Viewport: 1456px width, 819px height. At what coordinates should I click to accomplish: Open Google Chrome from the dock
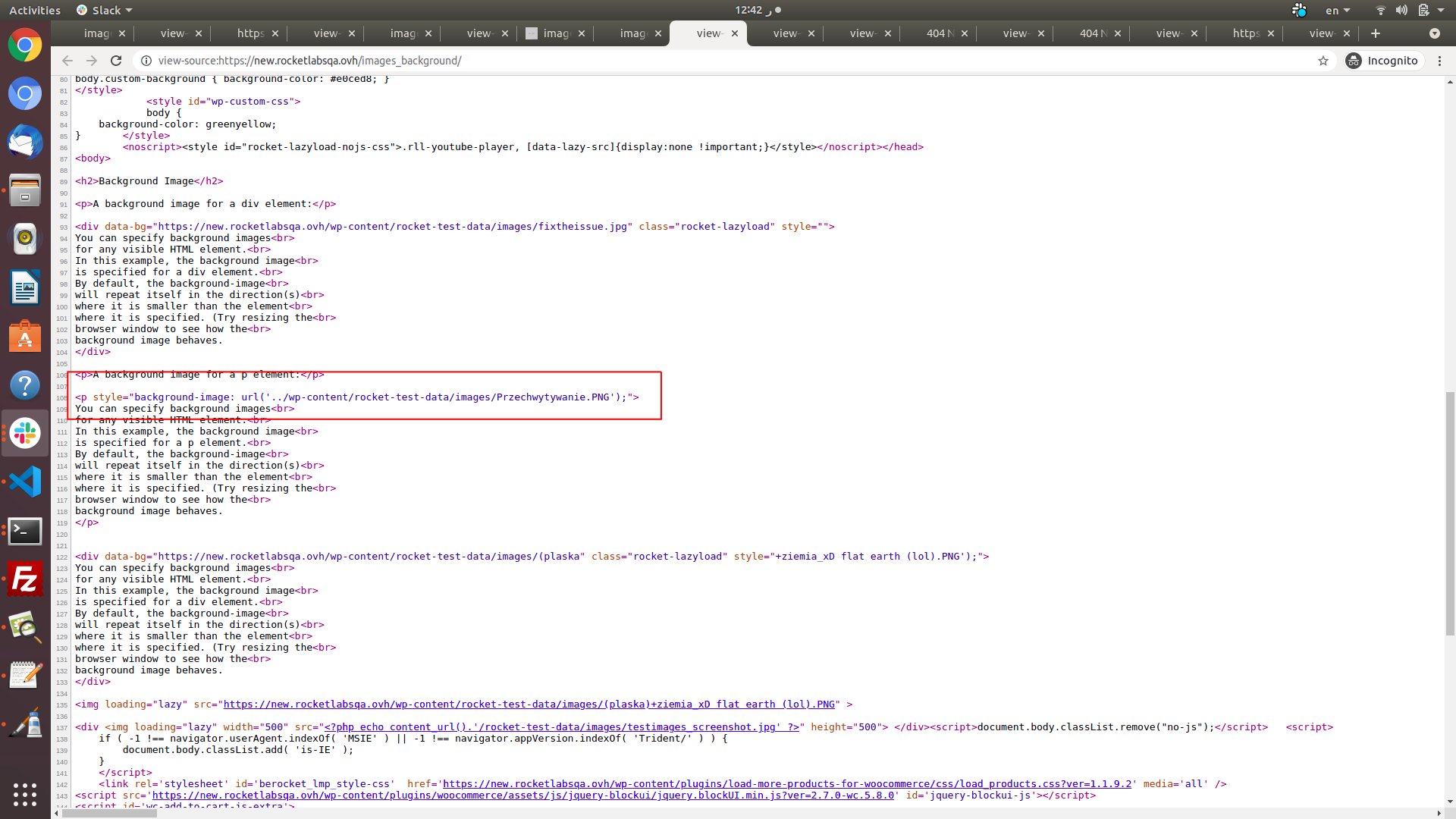(x=25, y=45)
